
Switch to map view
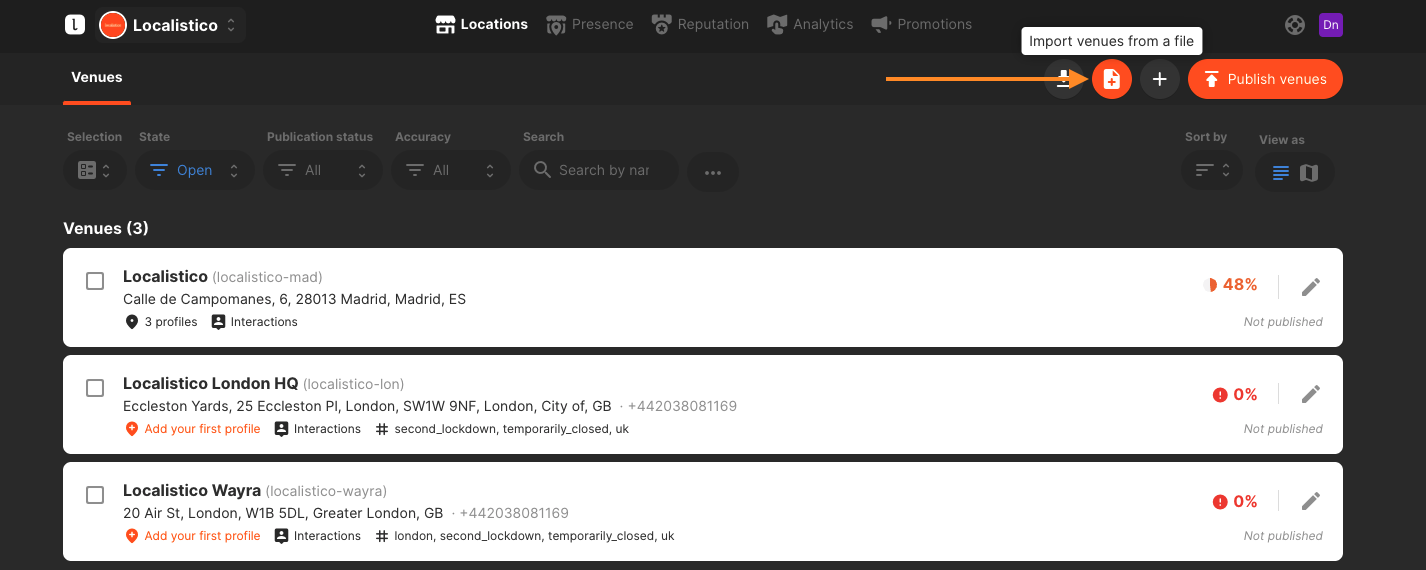point(1309,173)
